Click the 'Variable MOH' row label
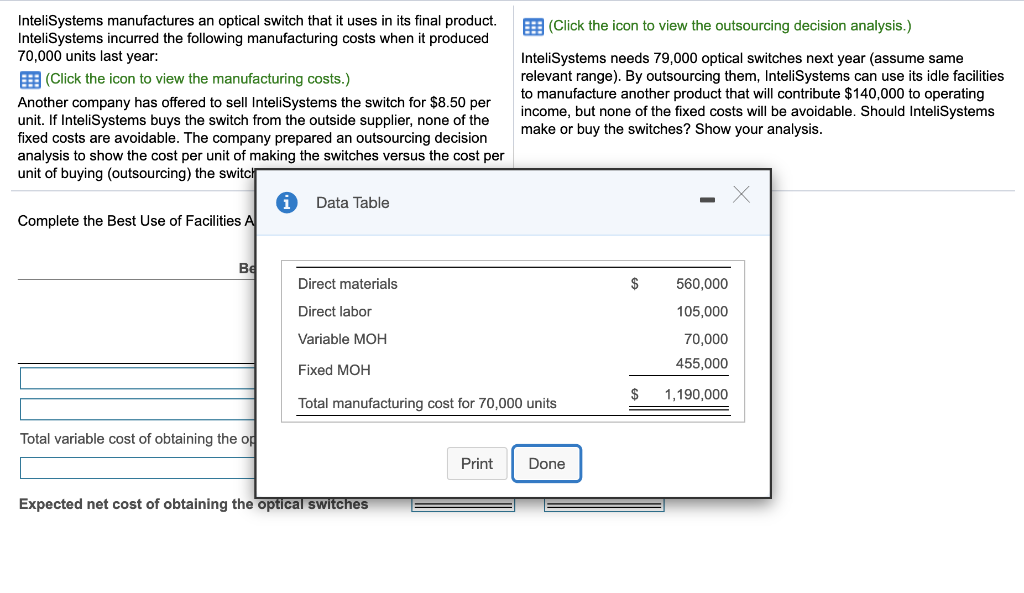 click(342, 339)
